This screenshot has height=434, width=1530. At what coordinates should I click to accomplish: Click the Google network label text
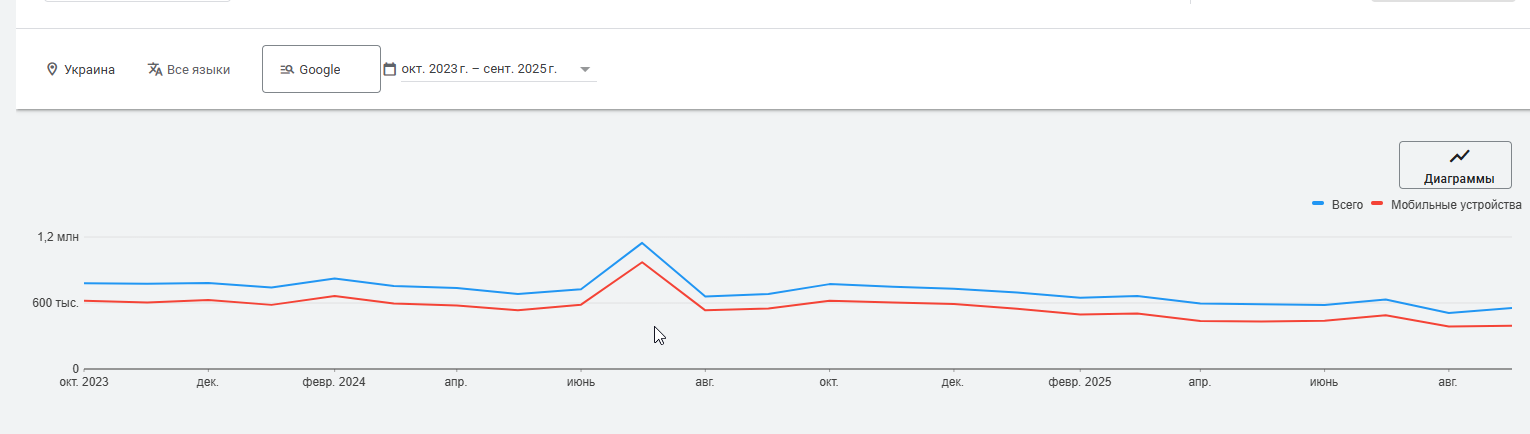(x=320, y=70)
